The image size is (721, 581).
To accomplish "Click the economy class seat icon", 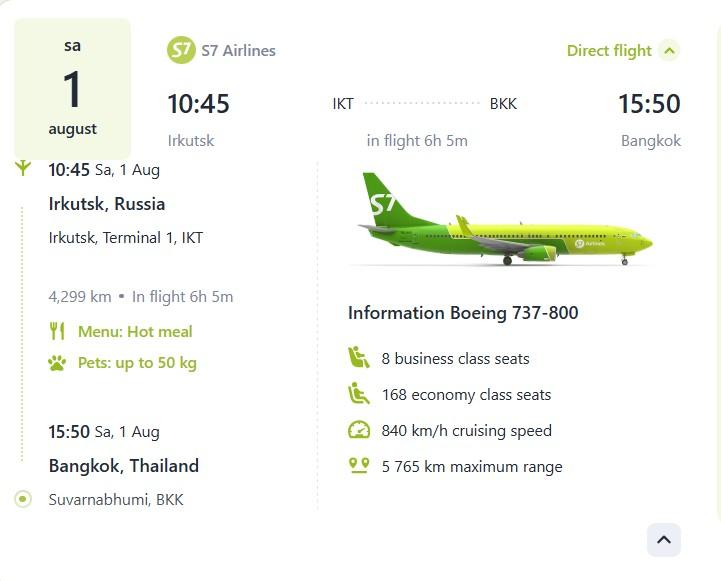I will pos(359,393).
